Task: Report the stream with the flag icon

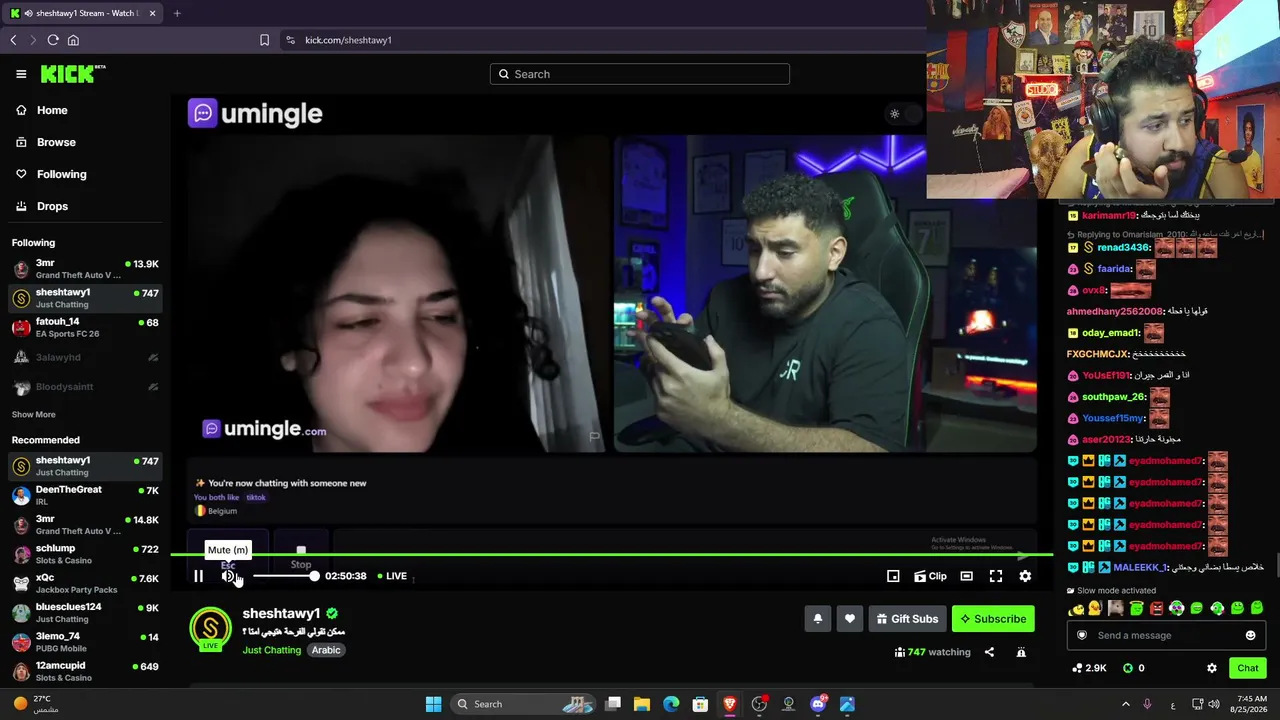Action: (x=1021, y=652)
